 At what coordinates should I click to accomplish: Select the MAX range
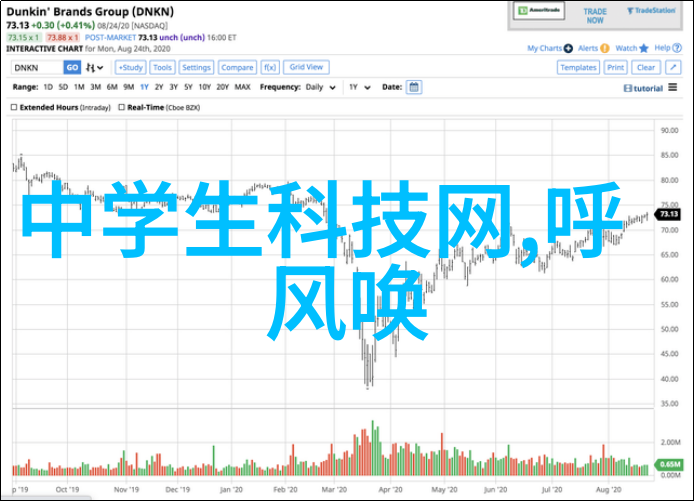pyautogui.click(x=242, y=87)
